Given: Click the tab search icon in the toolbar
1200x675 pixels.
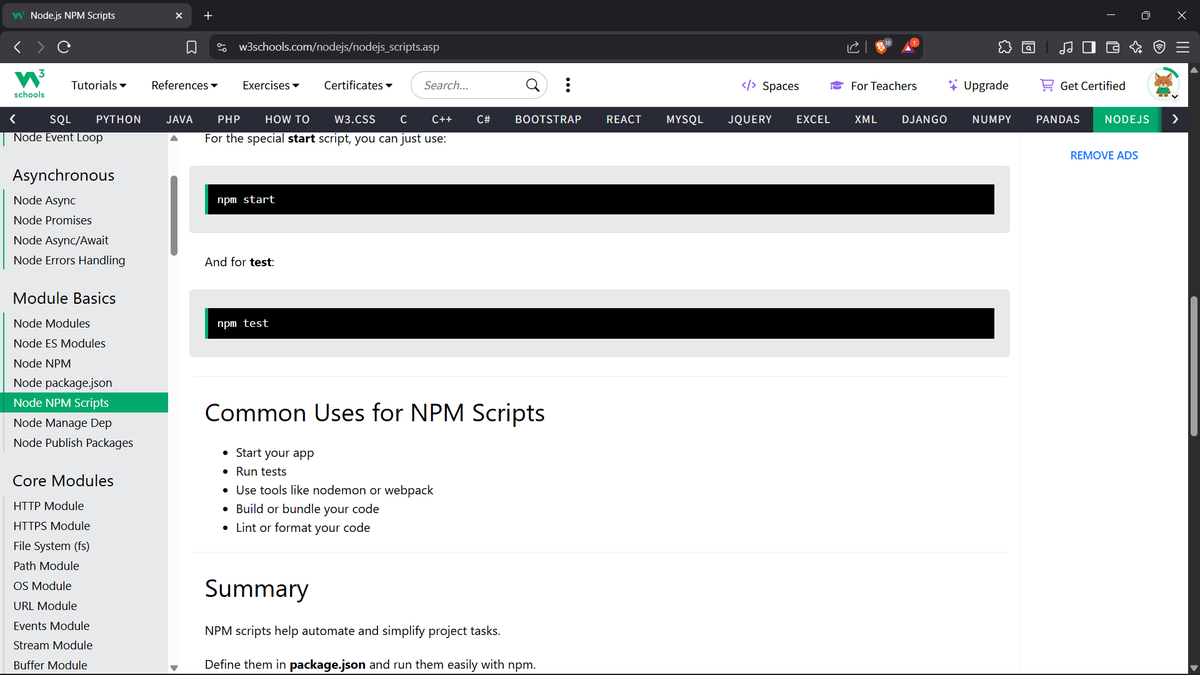Looking at the screenshot, I should pos(1029,47).
